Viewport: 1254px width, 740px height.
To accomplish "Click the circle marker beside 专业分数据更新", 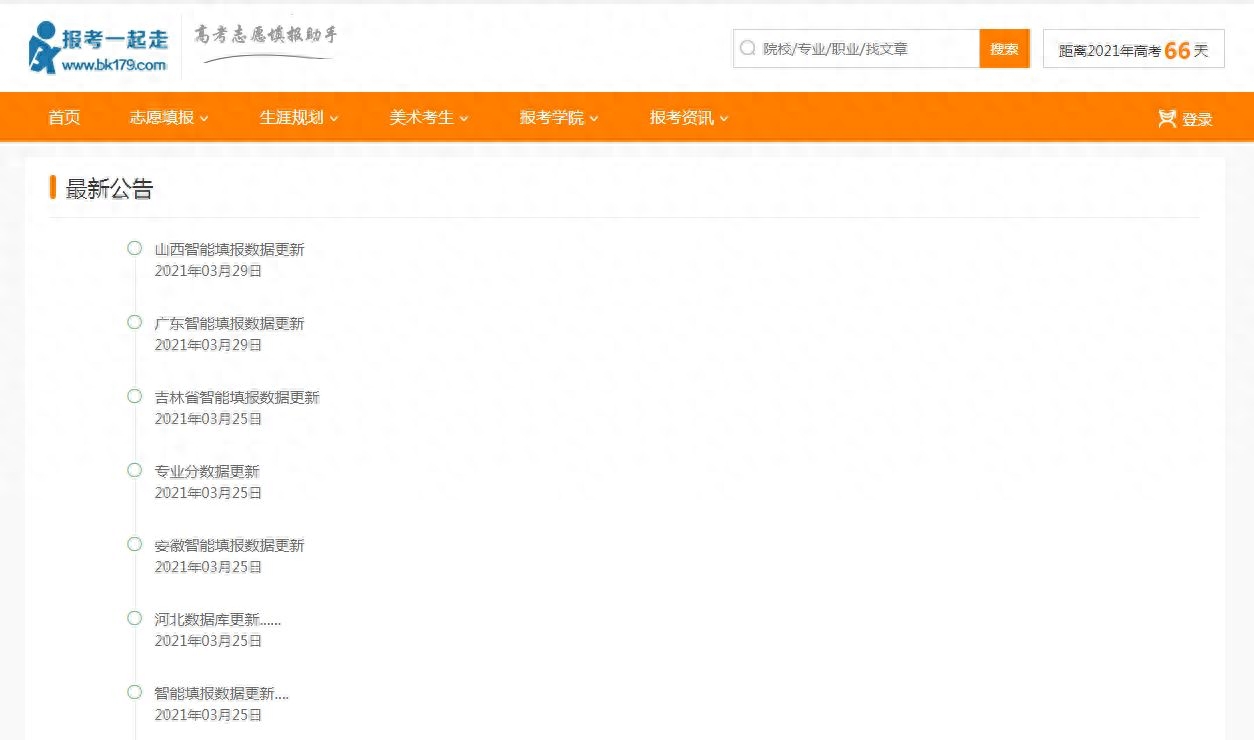I will point(134,470).
